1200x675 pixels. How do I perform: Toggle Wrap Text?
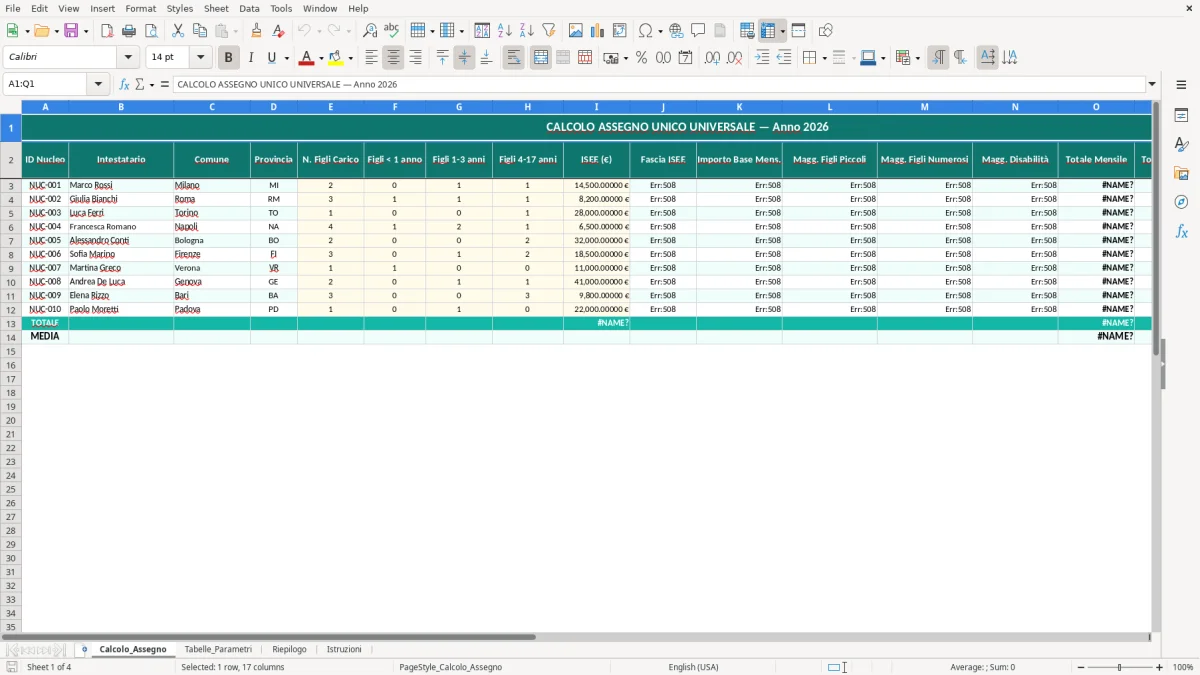pyautogui.click(x=514, y=58)
